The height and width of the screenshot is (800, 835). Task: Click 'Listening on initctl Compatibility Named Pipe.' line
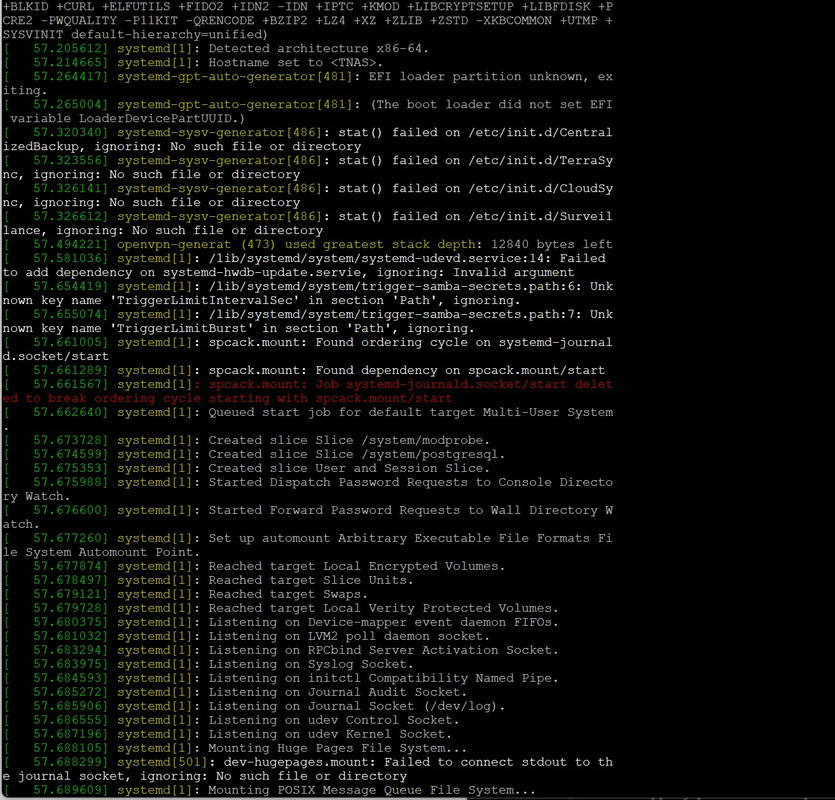383,677
